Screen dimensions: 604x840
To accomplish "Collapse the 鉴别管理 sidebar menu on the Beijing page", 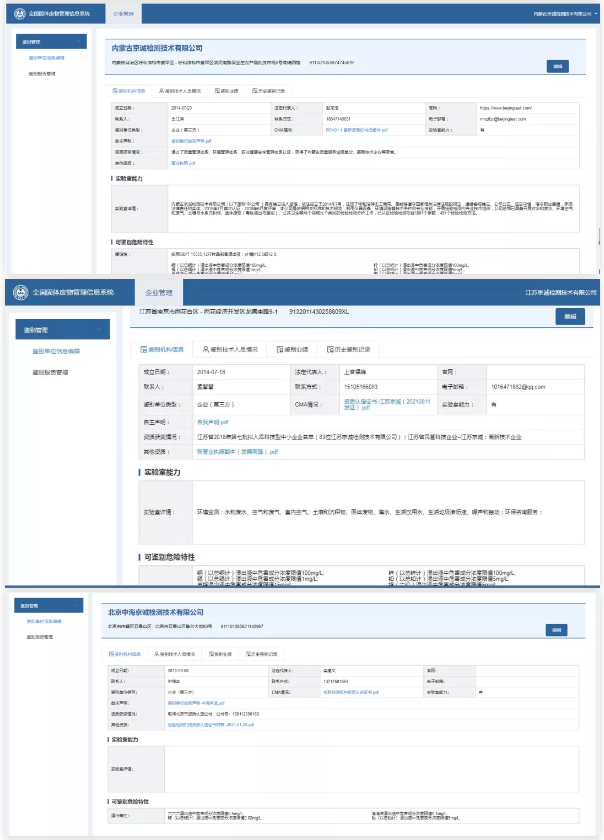I will tap(49, 605).
